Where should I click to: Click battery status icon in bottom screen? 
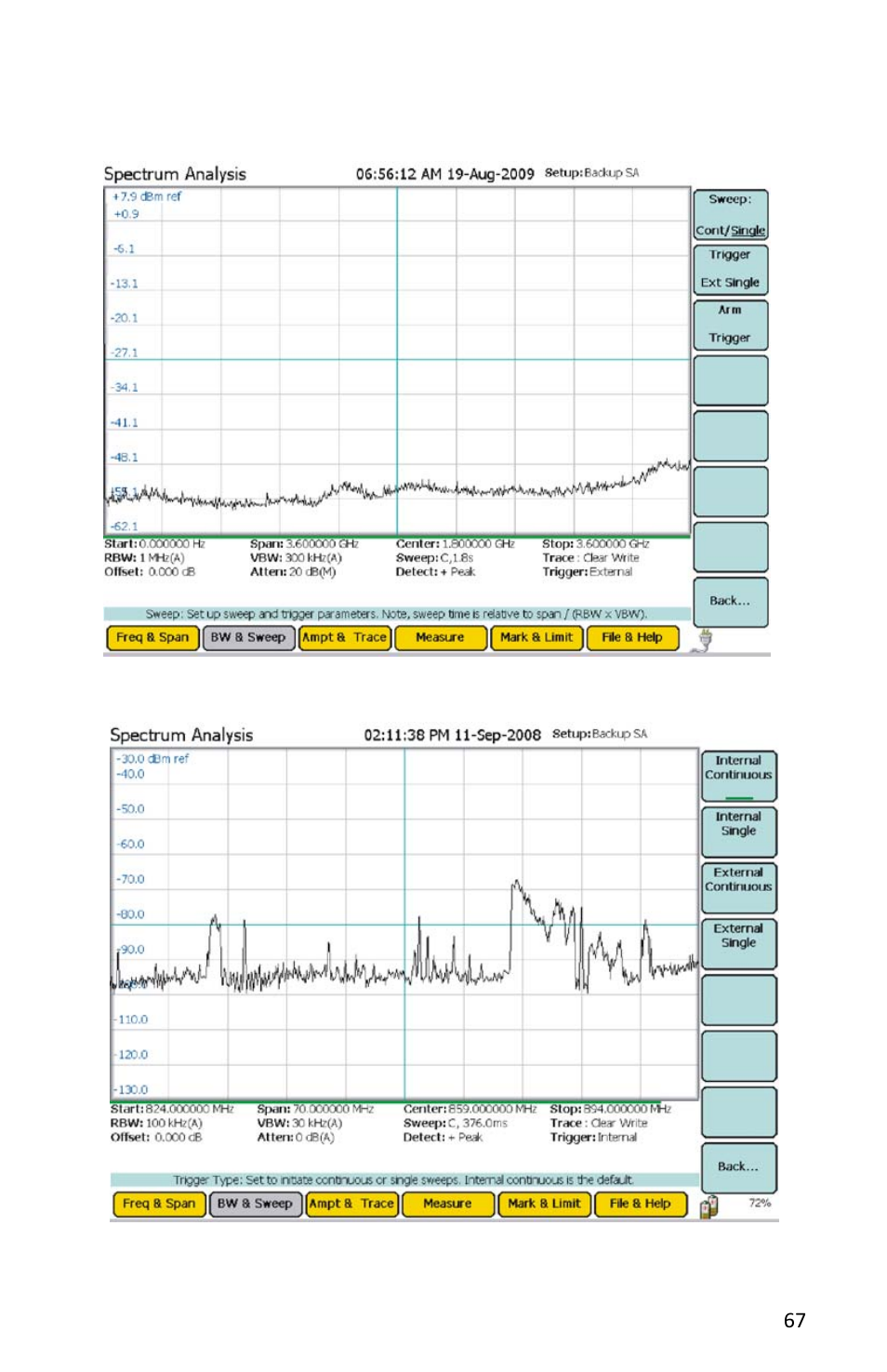709,1206
